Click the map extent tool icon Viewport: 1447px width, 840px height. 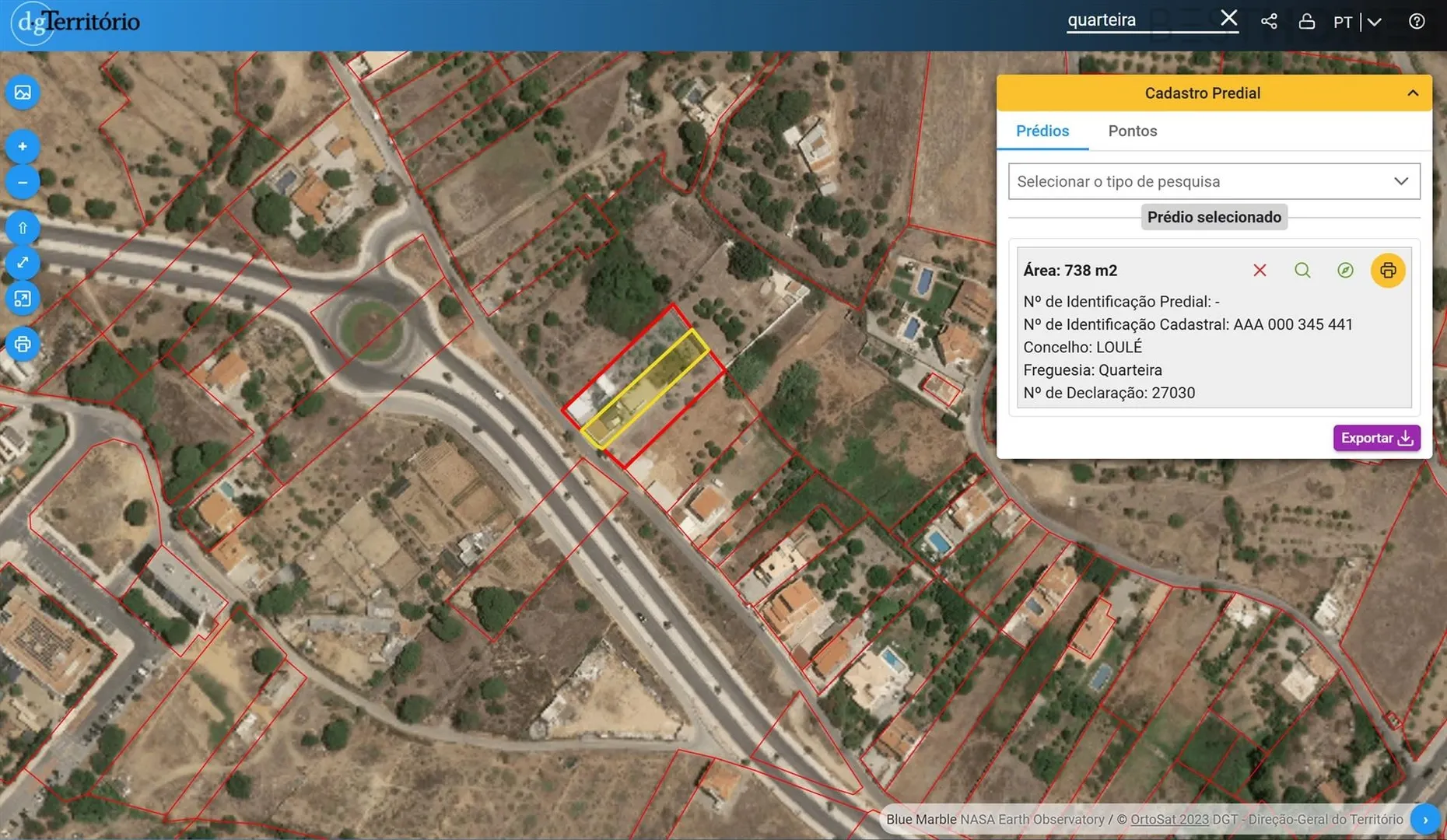pyautogui.click(x=23, y=299)
